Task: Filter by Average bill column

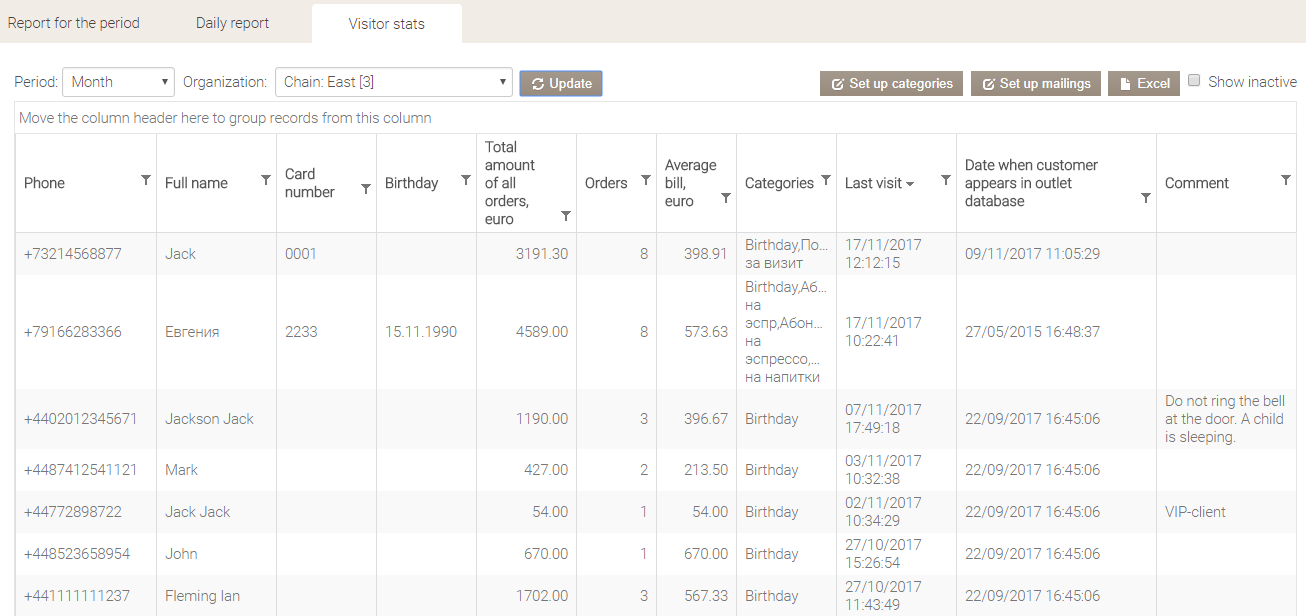Action: (726, 198)
